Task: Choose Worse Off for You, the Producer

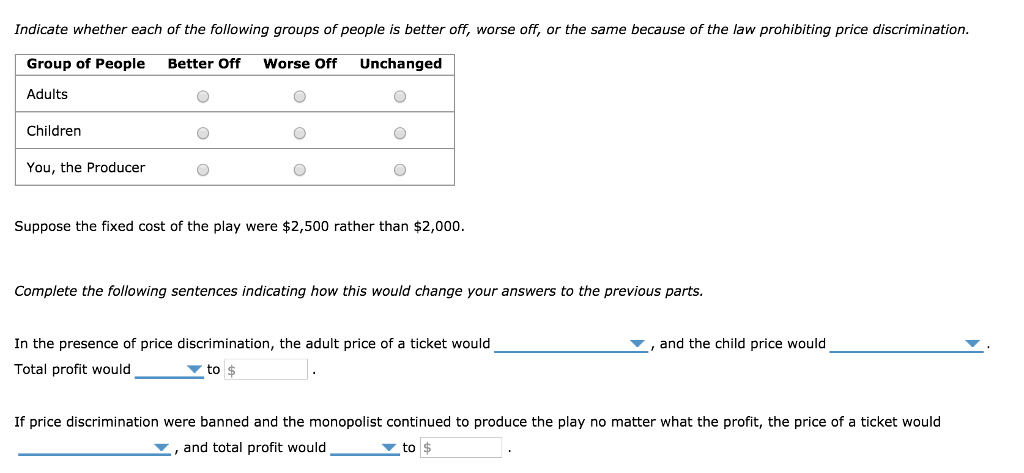Action: coord(299,170)
